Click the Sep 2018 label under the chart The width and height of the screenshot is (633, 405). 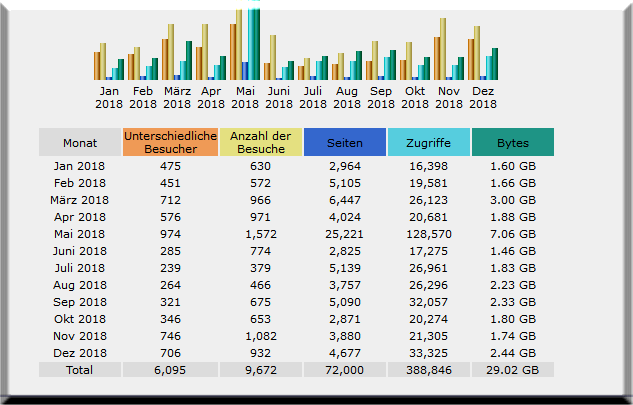pyautogui.click(x=381, y=97)
